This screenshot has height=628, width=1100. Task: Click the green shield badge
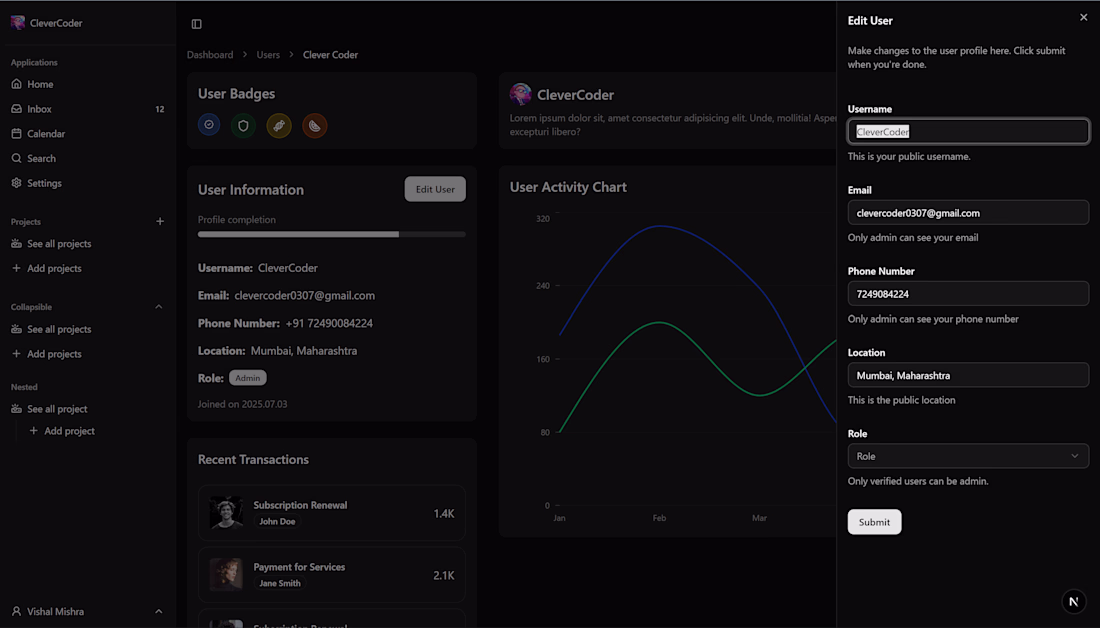coord(243,126)
